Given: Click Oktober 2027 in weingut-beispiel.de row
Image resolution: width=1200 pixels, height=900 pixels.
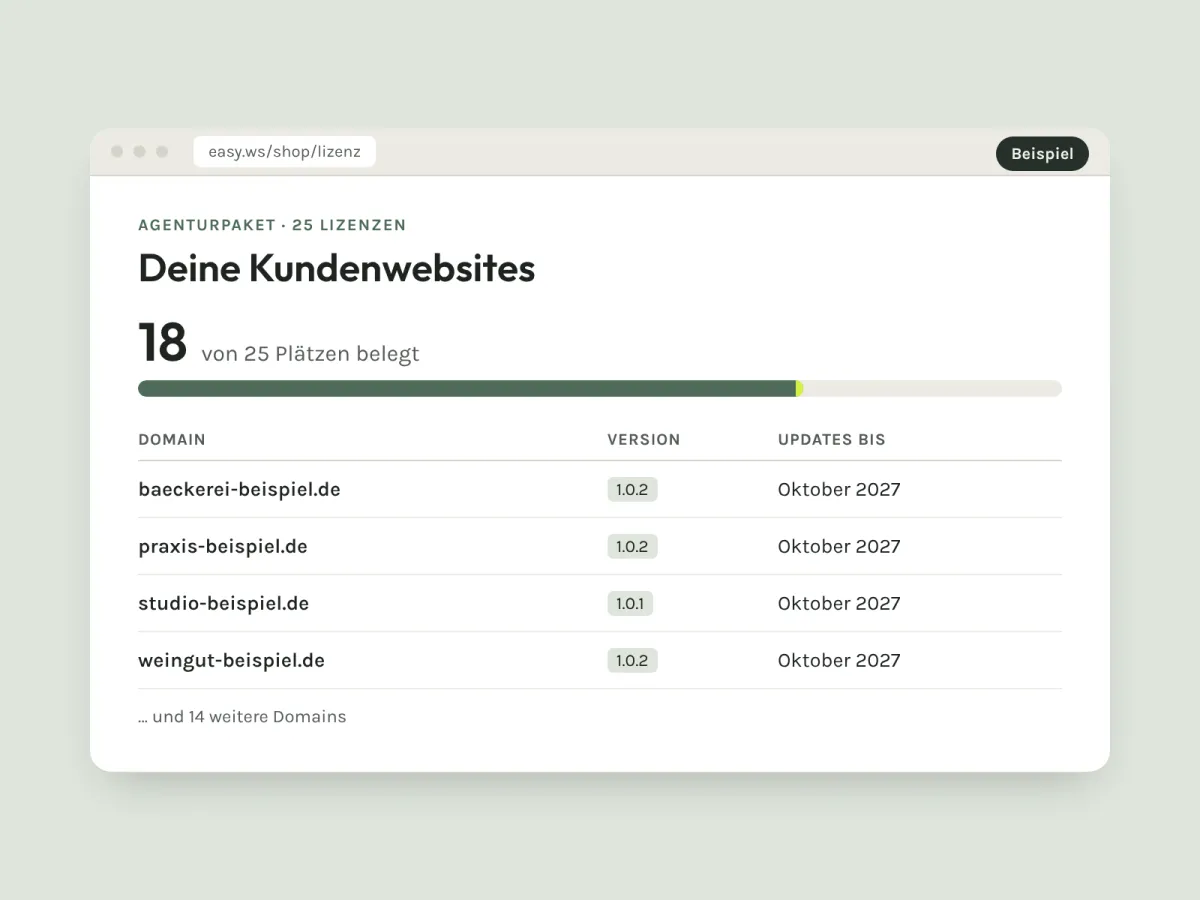Looking at the screenshot, I should click(839, 660).
